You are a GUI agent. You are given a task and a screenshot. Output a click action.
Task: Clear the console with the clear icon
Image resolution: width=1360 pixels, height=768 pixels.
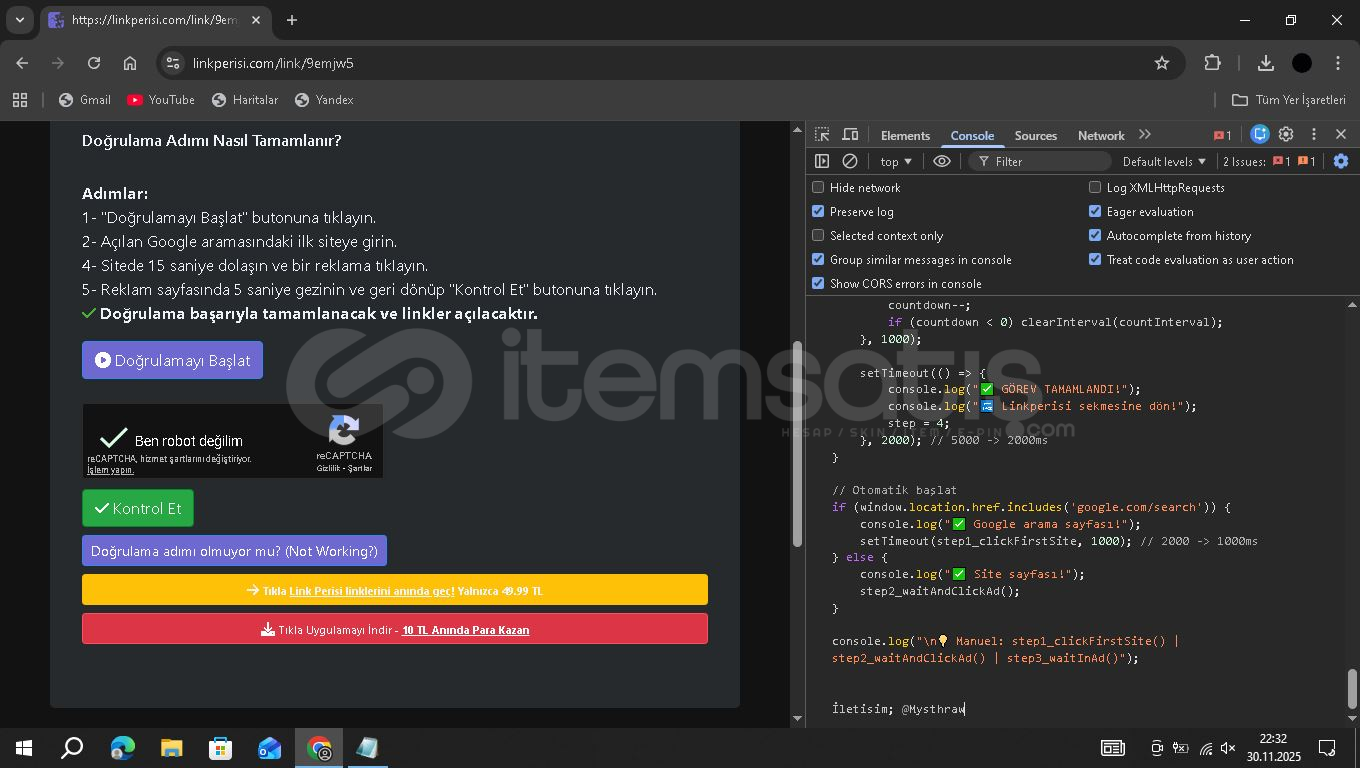(x=850, y=161)
